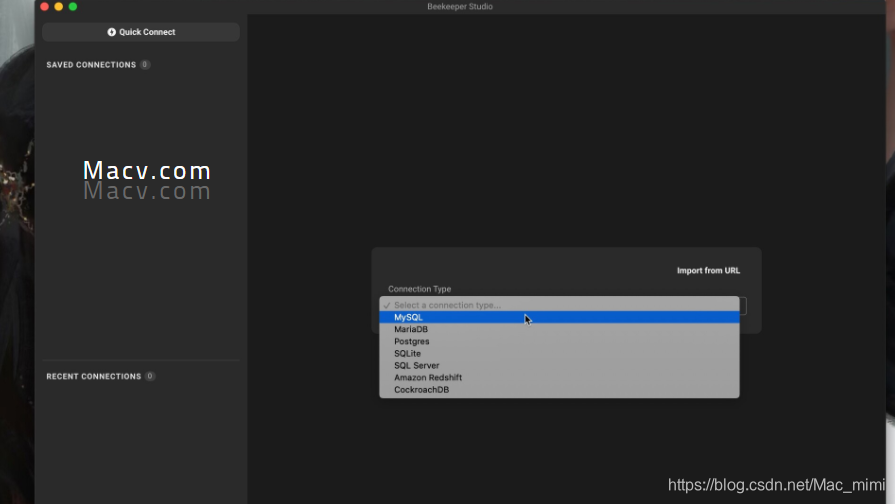Select CockroachDB from the list
This screenshot has height=504, width=895.
[559, 389]
